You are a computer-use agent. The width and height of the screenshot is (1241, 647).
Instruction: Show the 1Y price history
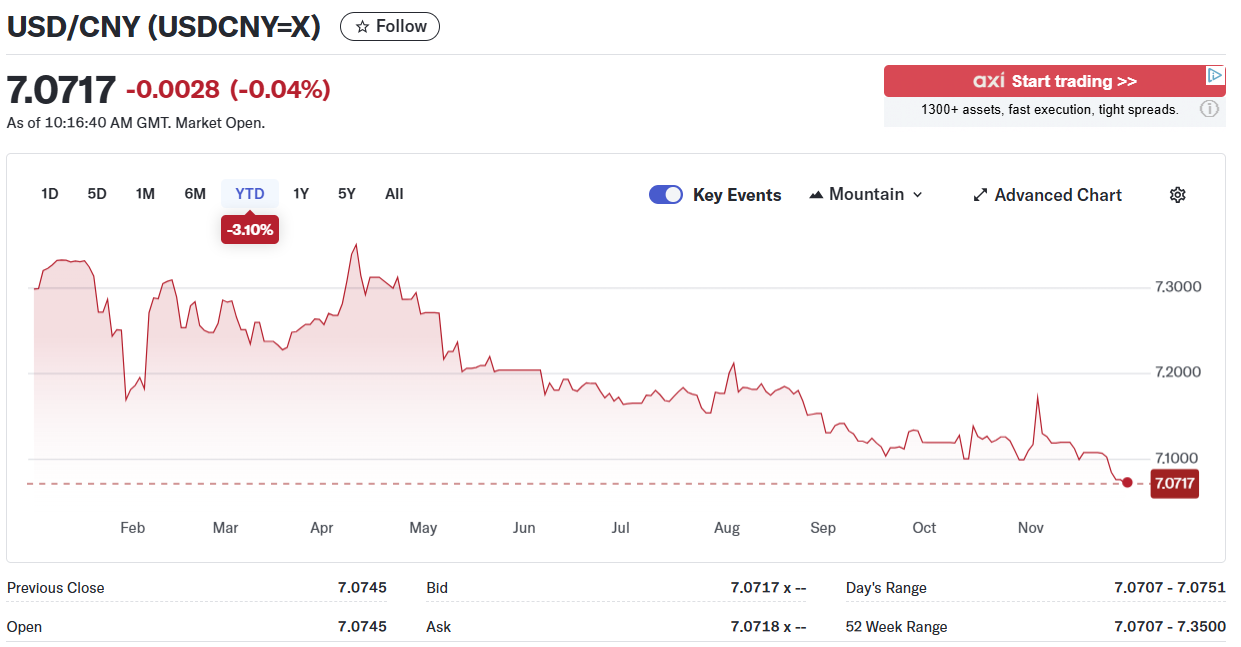pos(301,194)
